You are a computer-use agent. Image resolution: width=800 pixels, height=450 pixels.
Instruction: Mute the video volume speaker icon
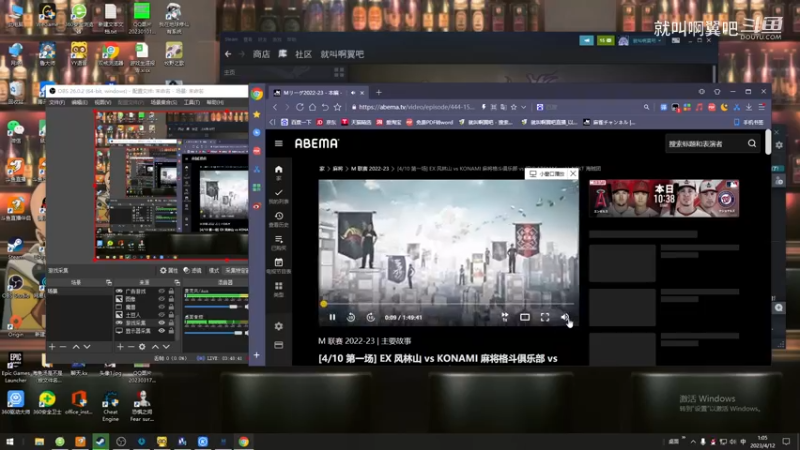click(x=565, y=317)
